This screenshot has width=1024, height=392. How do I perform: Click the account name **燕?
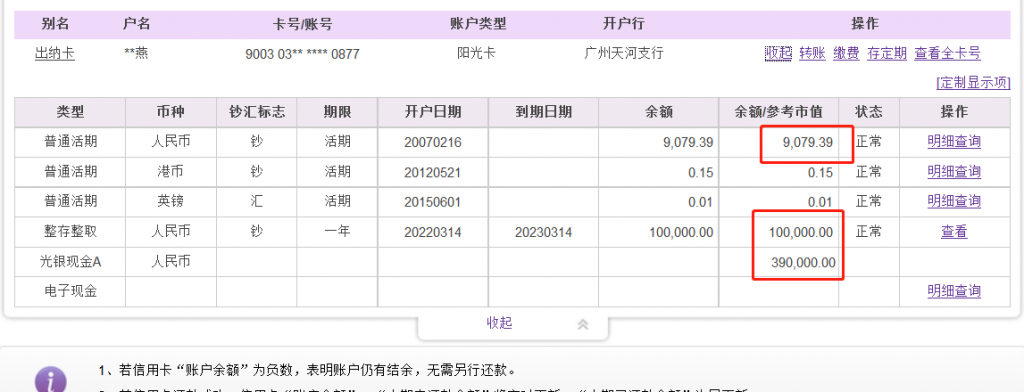[x=136, y=54]
